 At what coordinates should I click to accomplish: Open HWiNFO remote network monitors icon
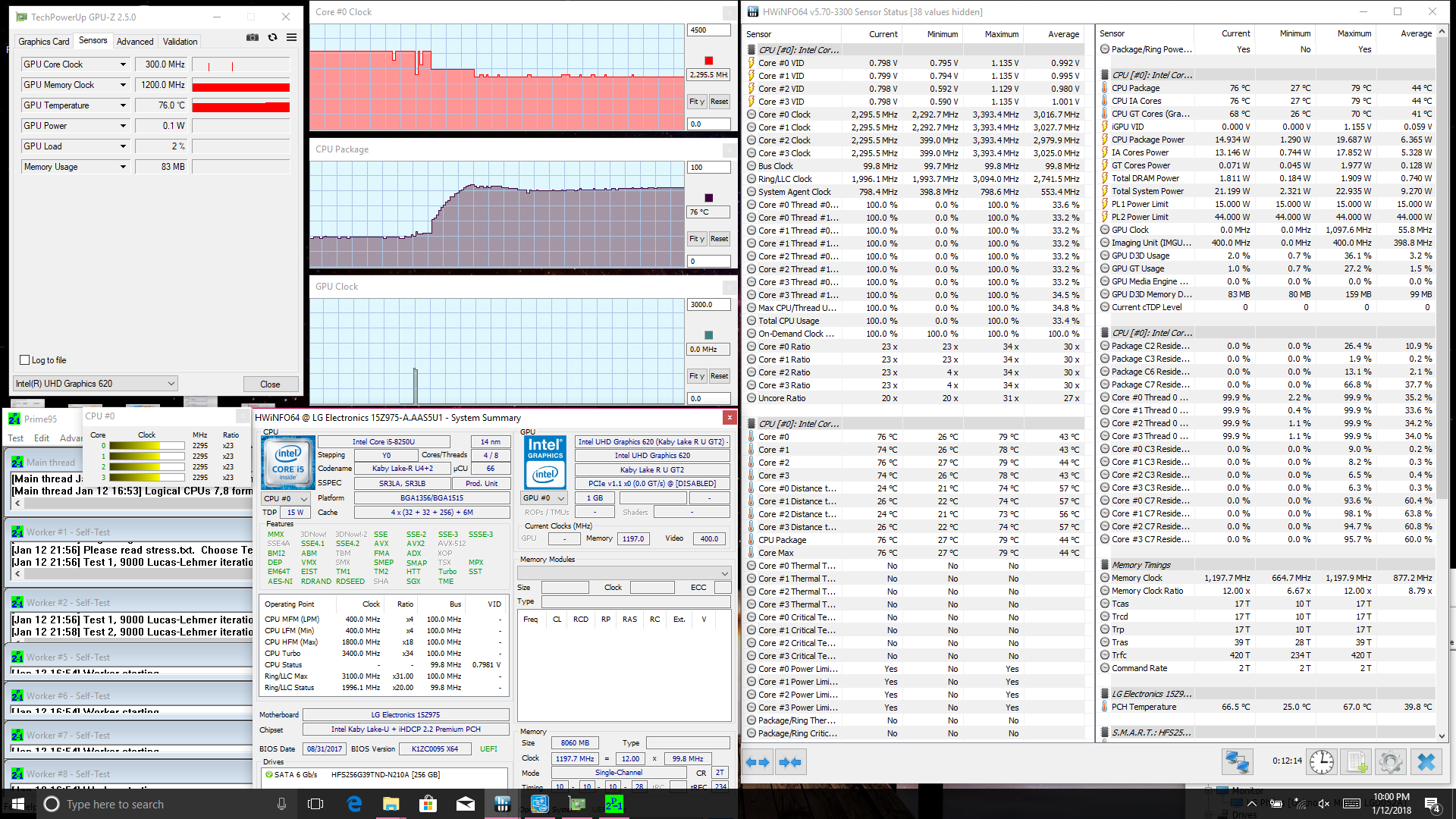[1237, 761]
